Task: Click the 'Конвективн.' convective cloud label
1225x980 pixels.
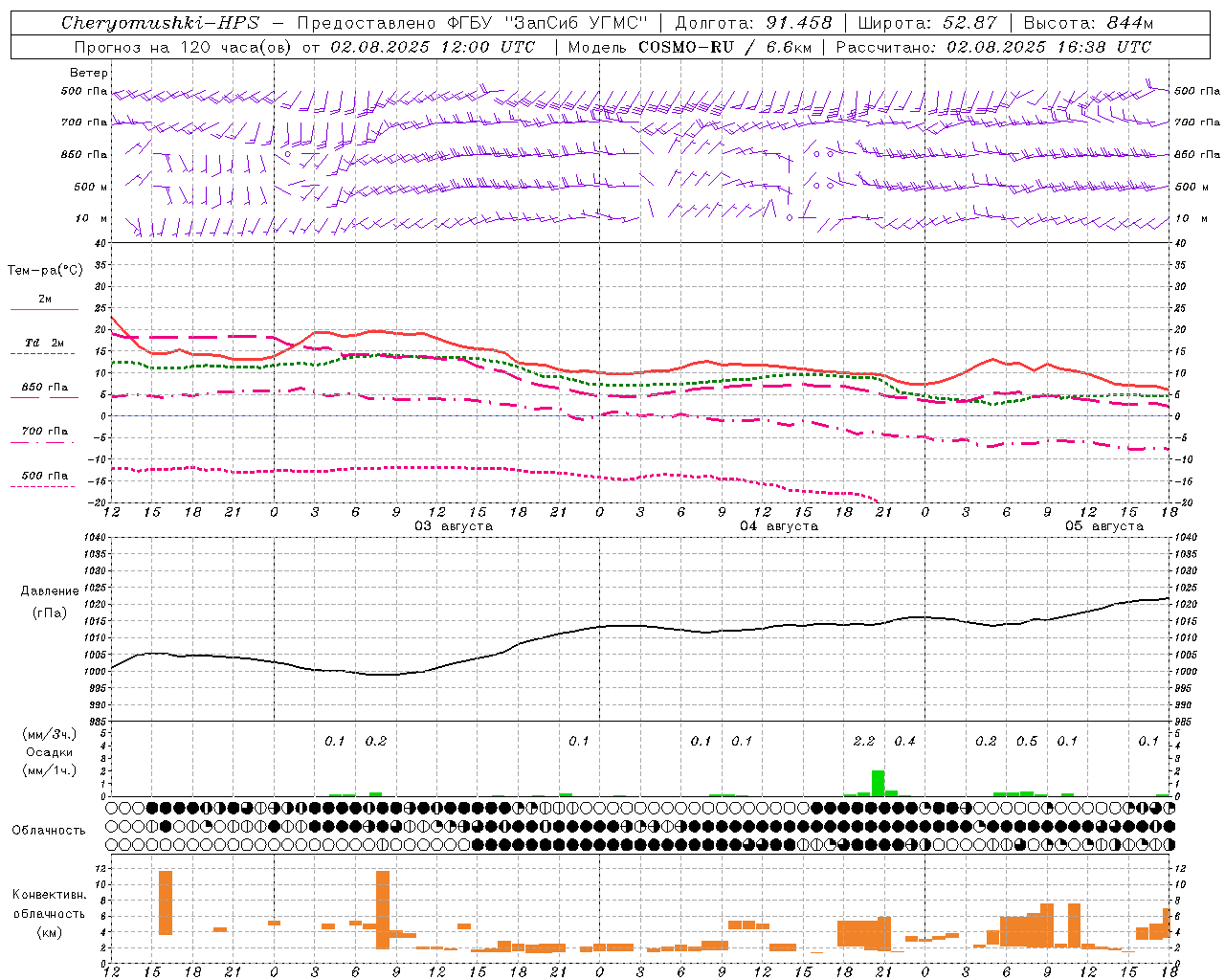Action: point(50,895)
